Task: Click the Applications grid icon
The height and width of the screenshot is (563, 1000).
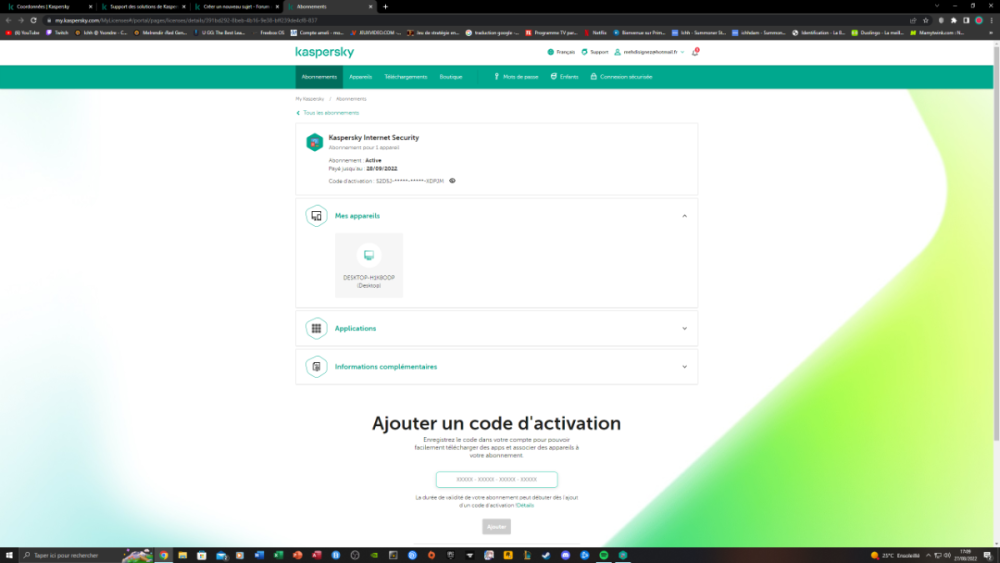Action: tap(316, 328)
